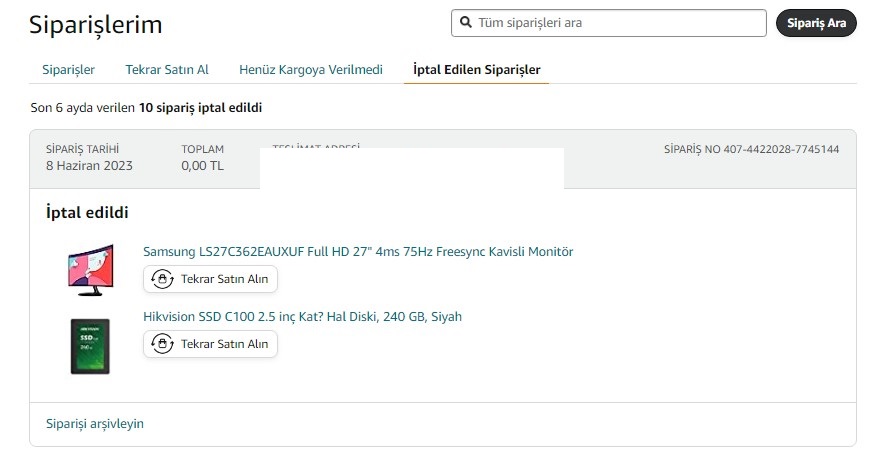This screenshot has height=455, width=880.
Task: Click the reorder icon beside the Samsung monitor
Action: point(162,279)
